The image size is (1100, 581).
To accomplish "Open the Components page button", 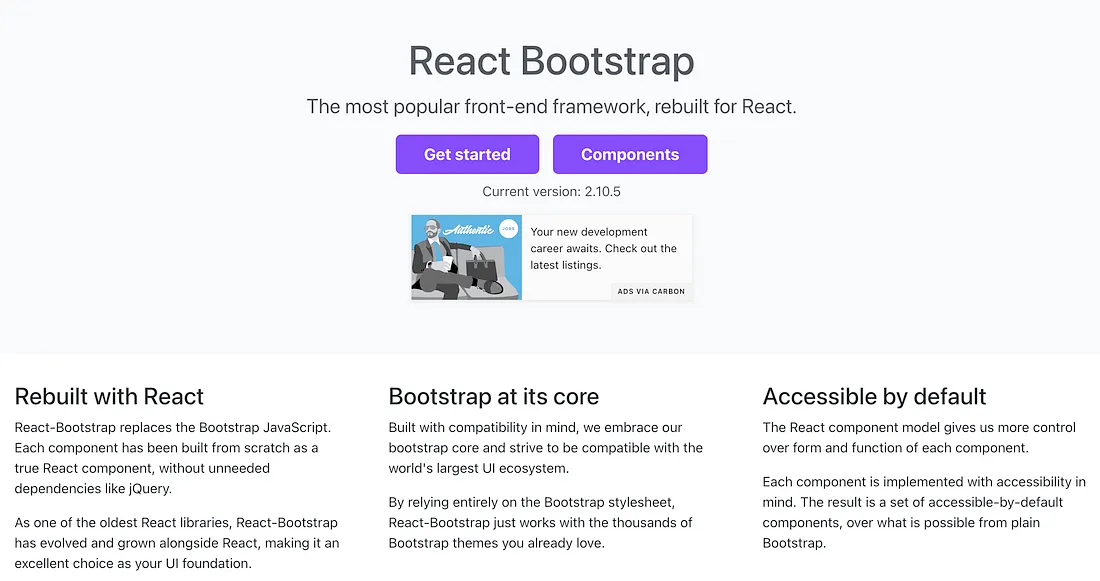I will point(630,154).
